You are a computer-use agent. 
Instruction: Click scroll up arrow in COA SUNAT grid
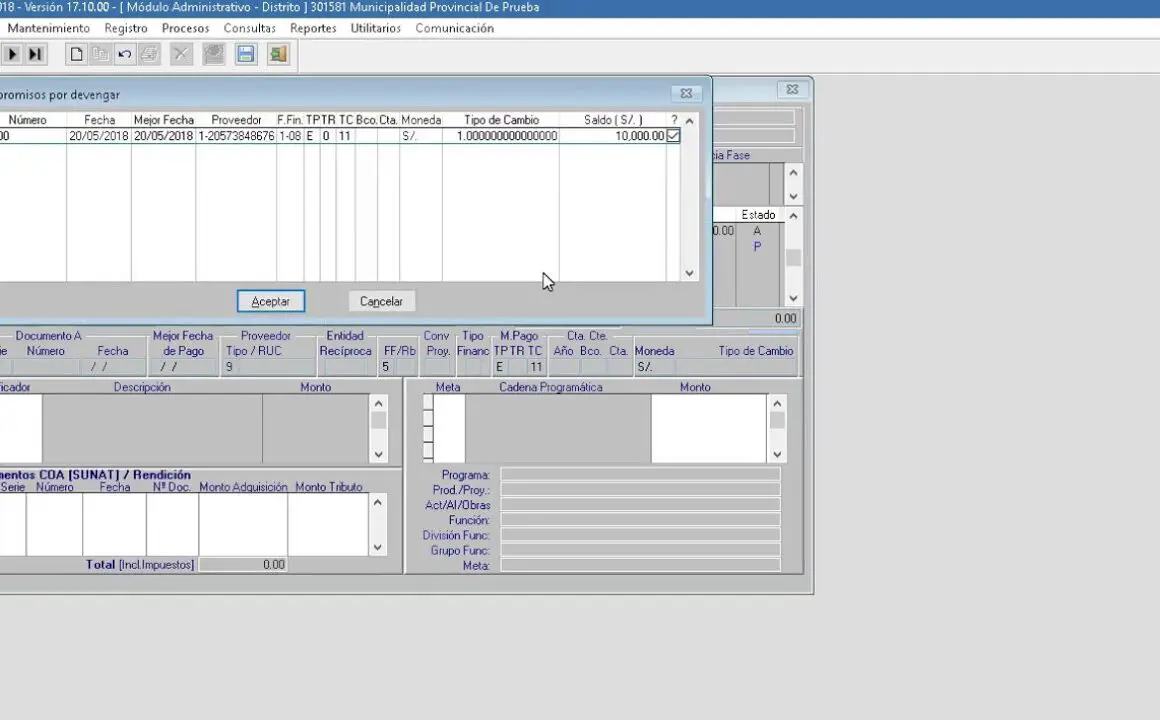(377, 502)
